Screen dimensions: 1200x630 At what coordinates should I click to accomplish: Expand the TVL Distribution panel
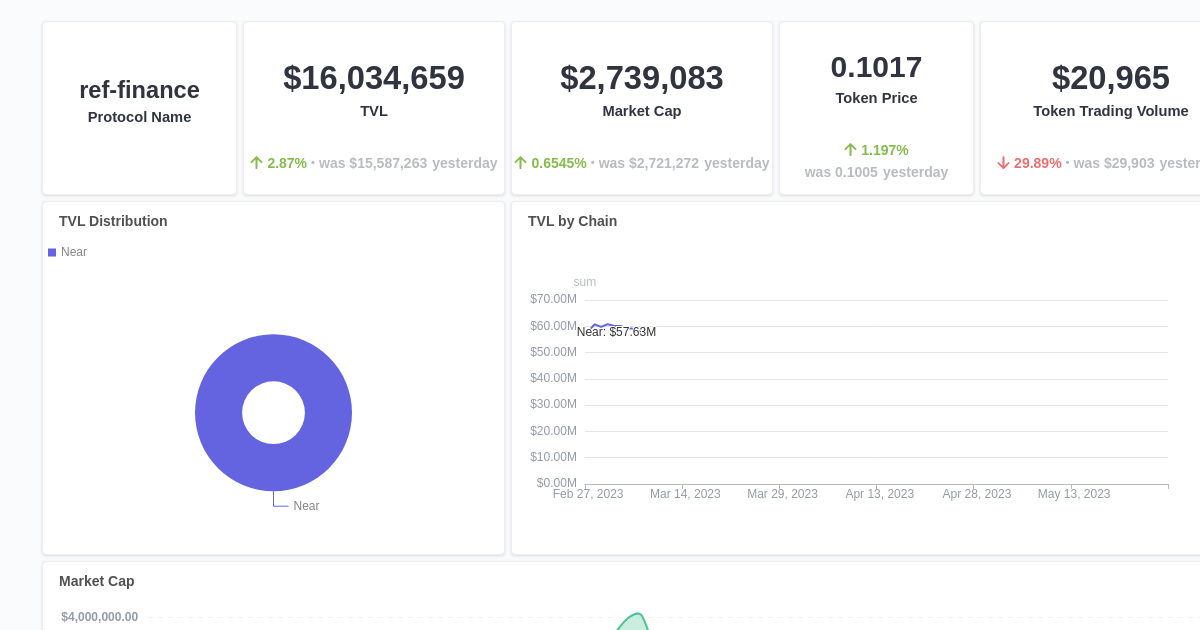click(x=113, y=221)
